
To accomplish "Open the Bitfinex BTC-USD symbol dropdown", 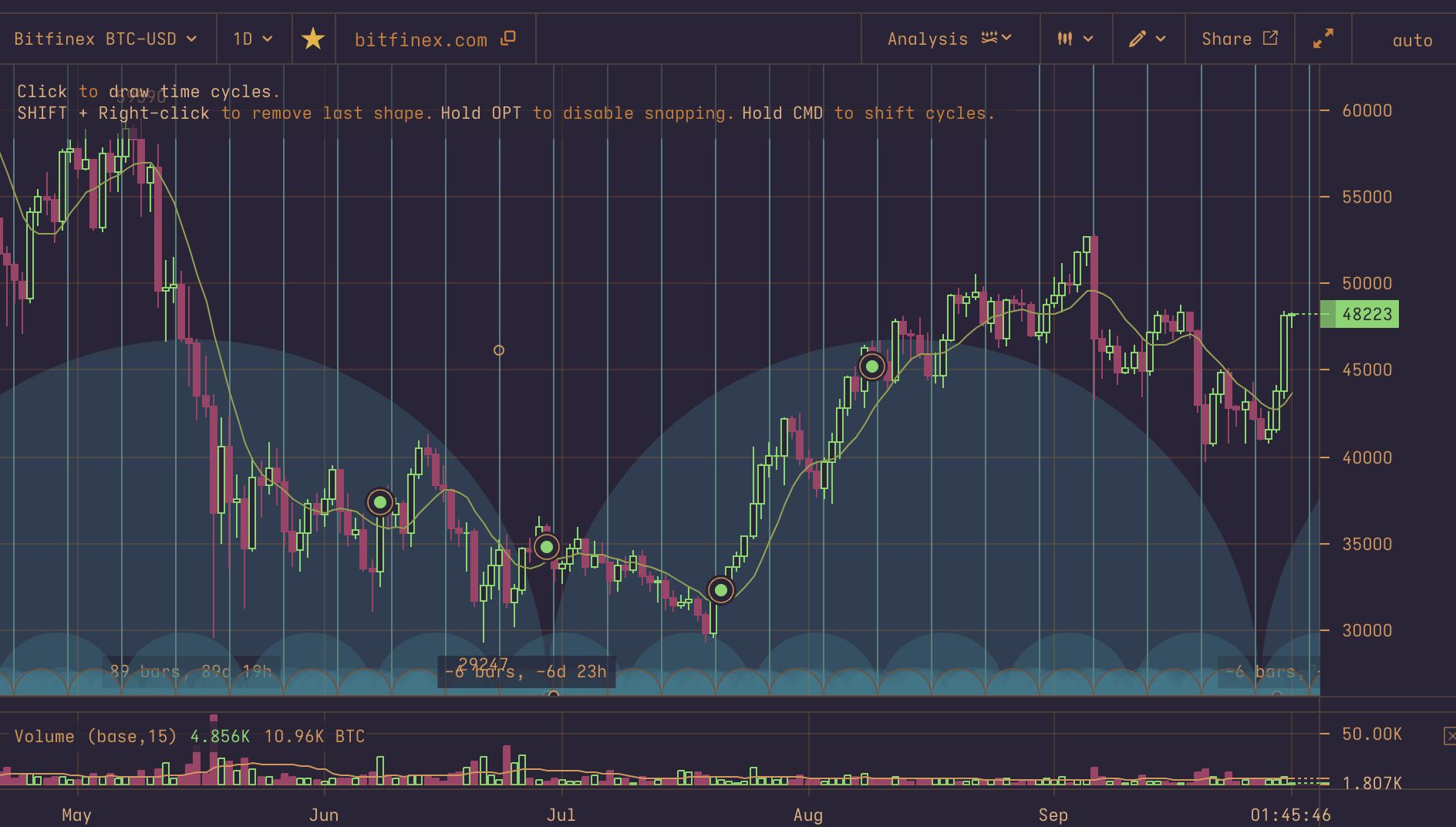I will point(106,39).
